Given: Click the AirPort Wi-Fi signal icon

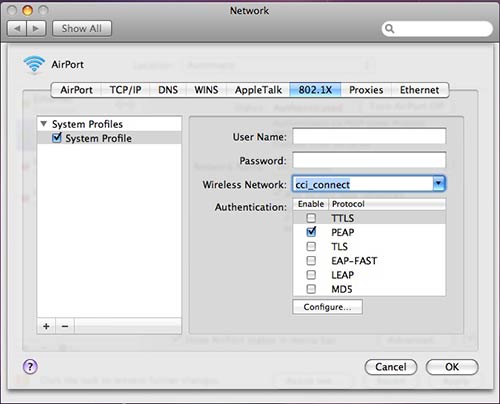Looking at the screenshot, I should click(x=34, y=64).
